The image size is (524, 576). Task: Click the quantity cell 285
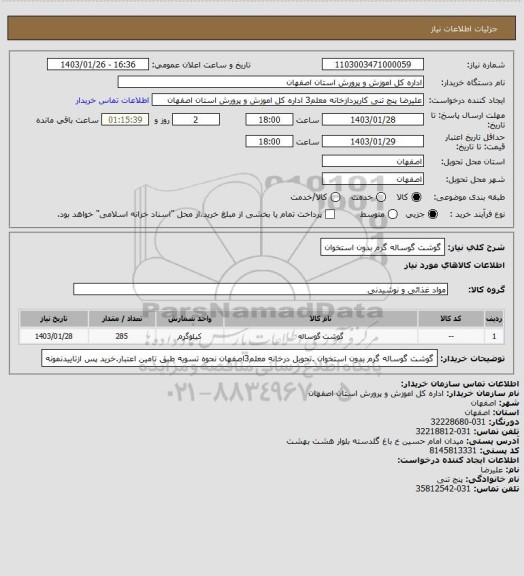(122, 336)
